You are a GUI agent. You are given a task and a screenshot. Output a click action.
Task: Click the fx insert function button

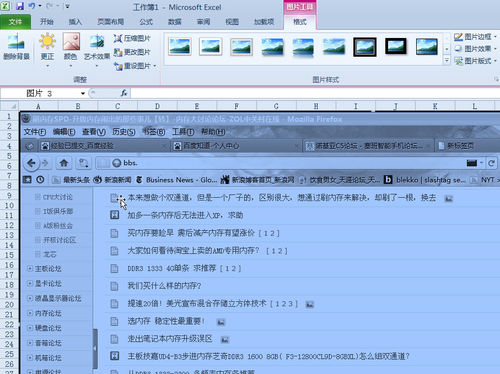124,93
